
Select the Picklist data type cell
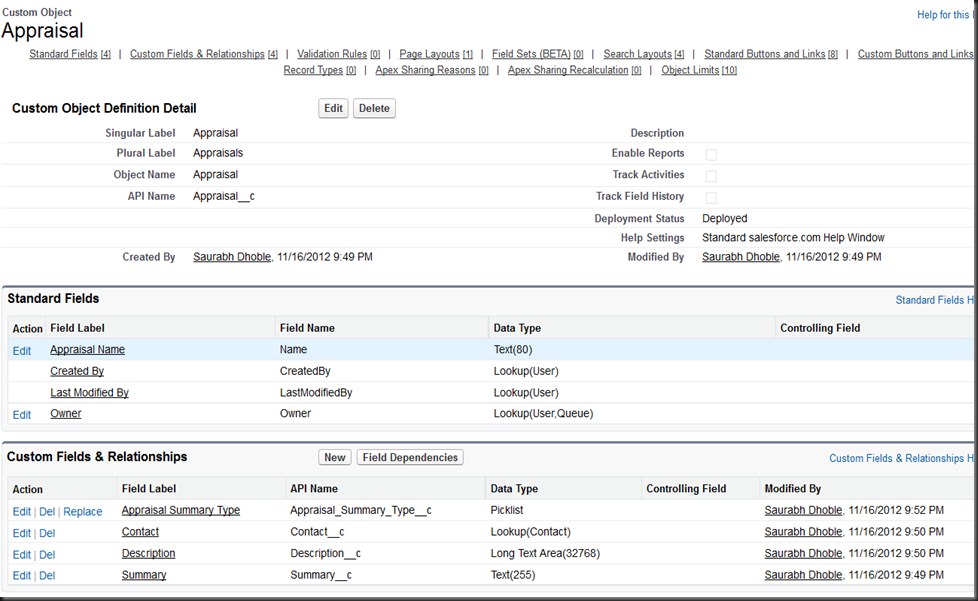tap(507, 511)
